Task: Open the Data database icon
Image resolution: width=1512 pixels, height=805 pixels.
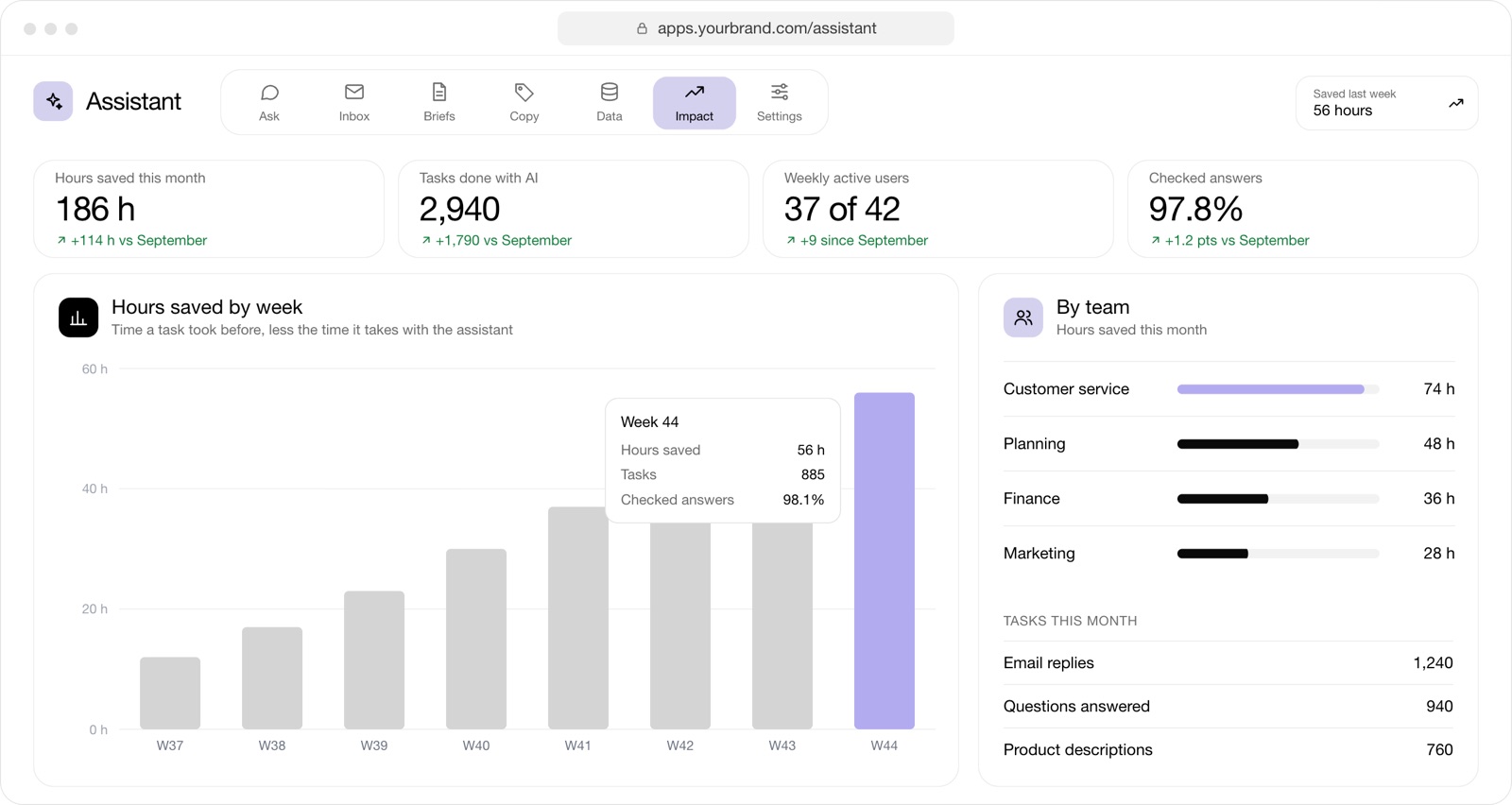Action: coord(610,92)
